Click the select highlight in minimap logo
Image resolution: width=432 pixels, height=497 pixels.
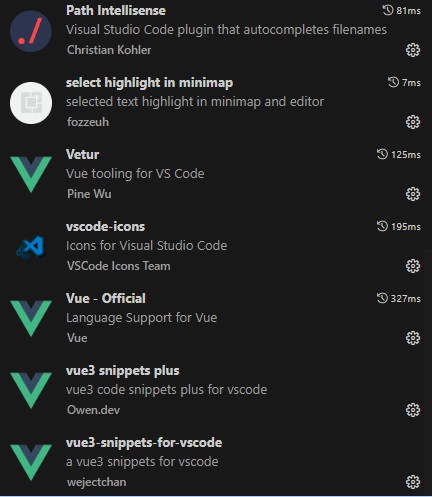coord(31,103)
